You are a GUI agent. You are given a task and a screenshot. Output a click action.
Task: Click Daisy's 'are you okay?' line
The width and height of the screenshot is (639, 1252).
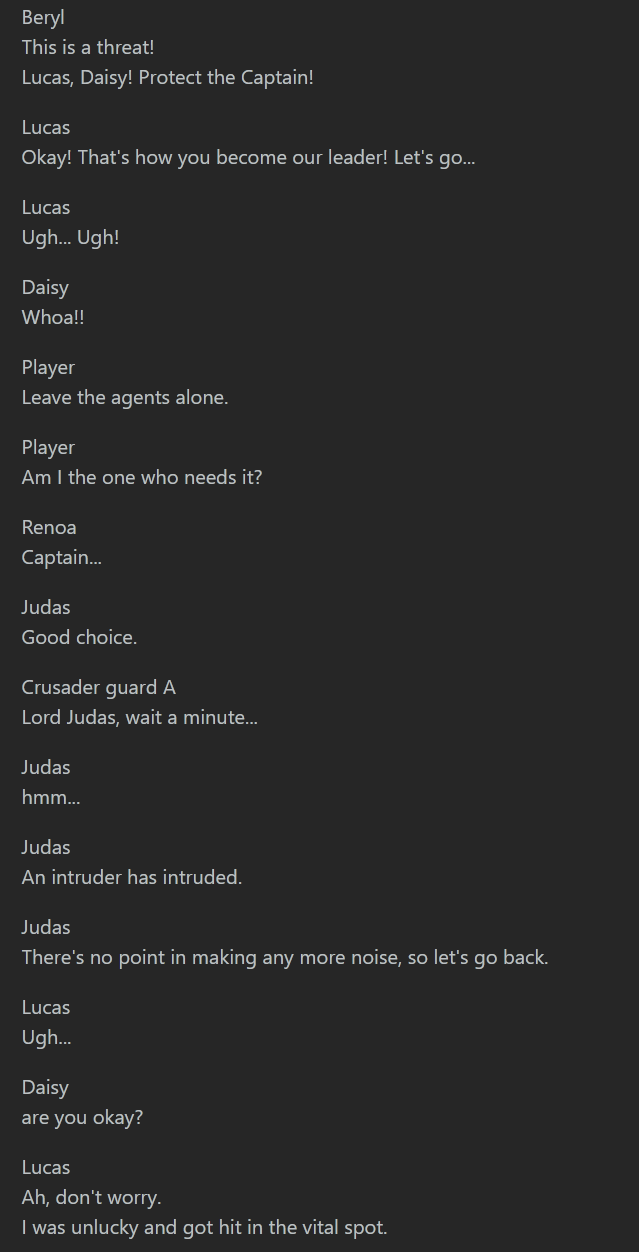point(82,1117)
